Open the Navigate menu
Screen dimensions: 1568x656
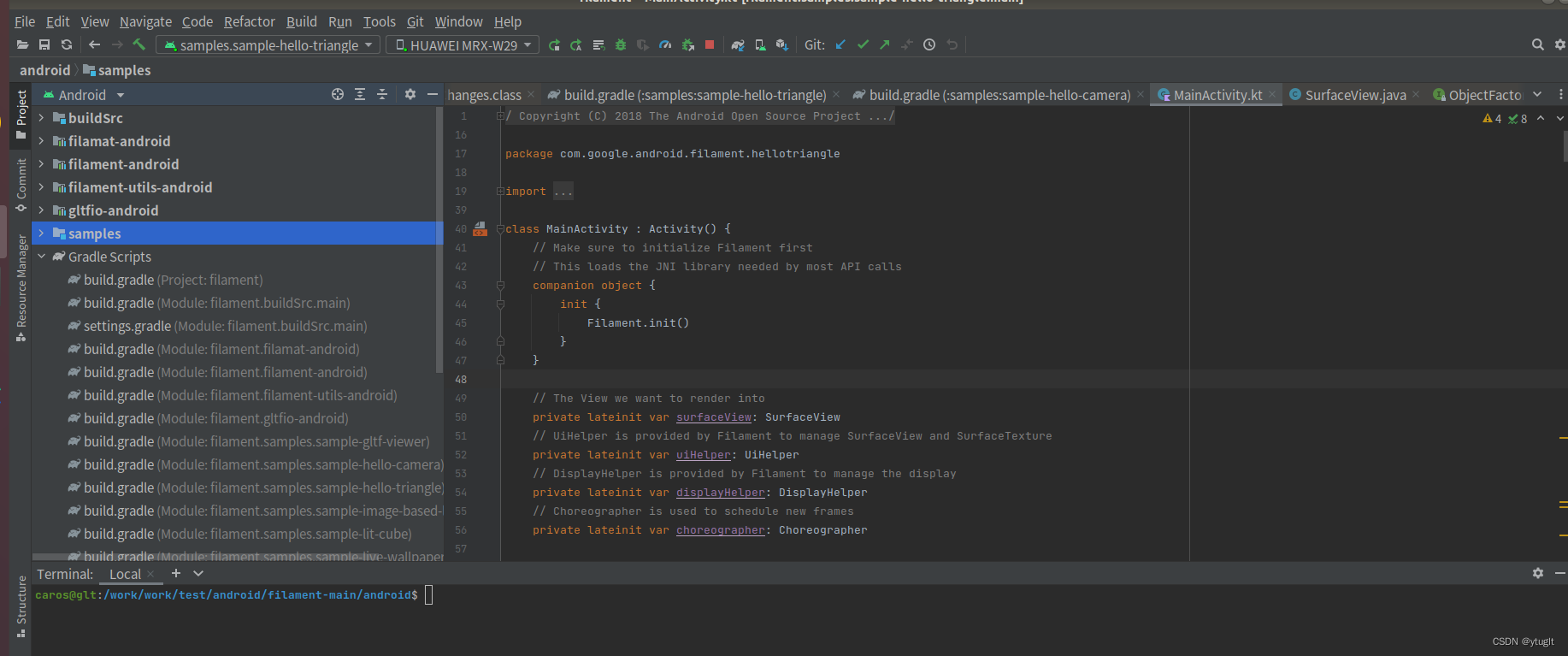pos(145,21)
